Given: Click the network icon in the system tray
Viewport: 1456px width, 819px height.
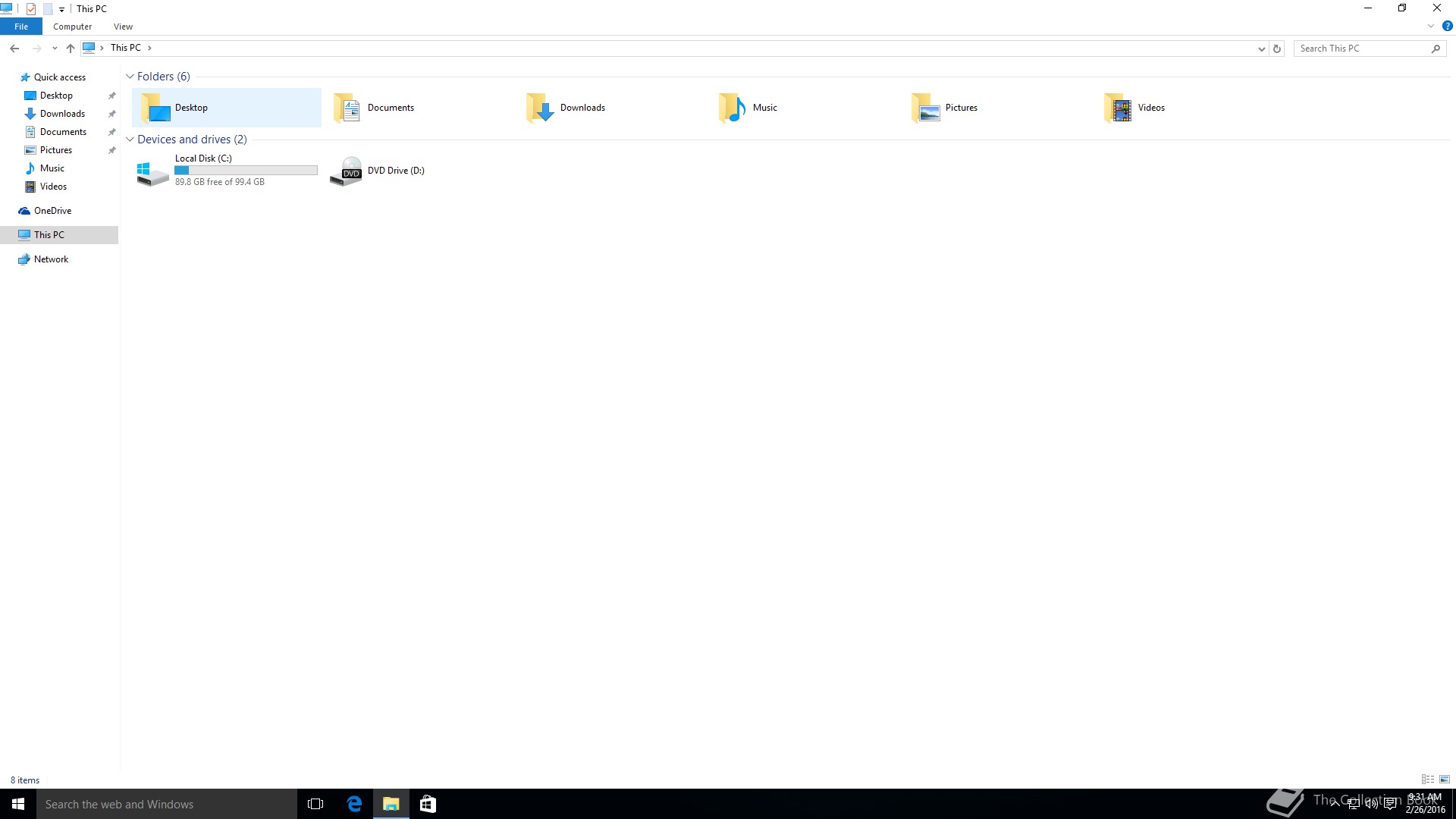Looking at the screenshot, I should click(x=1353, y=804).
